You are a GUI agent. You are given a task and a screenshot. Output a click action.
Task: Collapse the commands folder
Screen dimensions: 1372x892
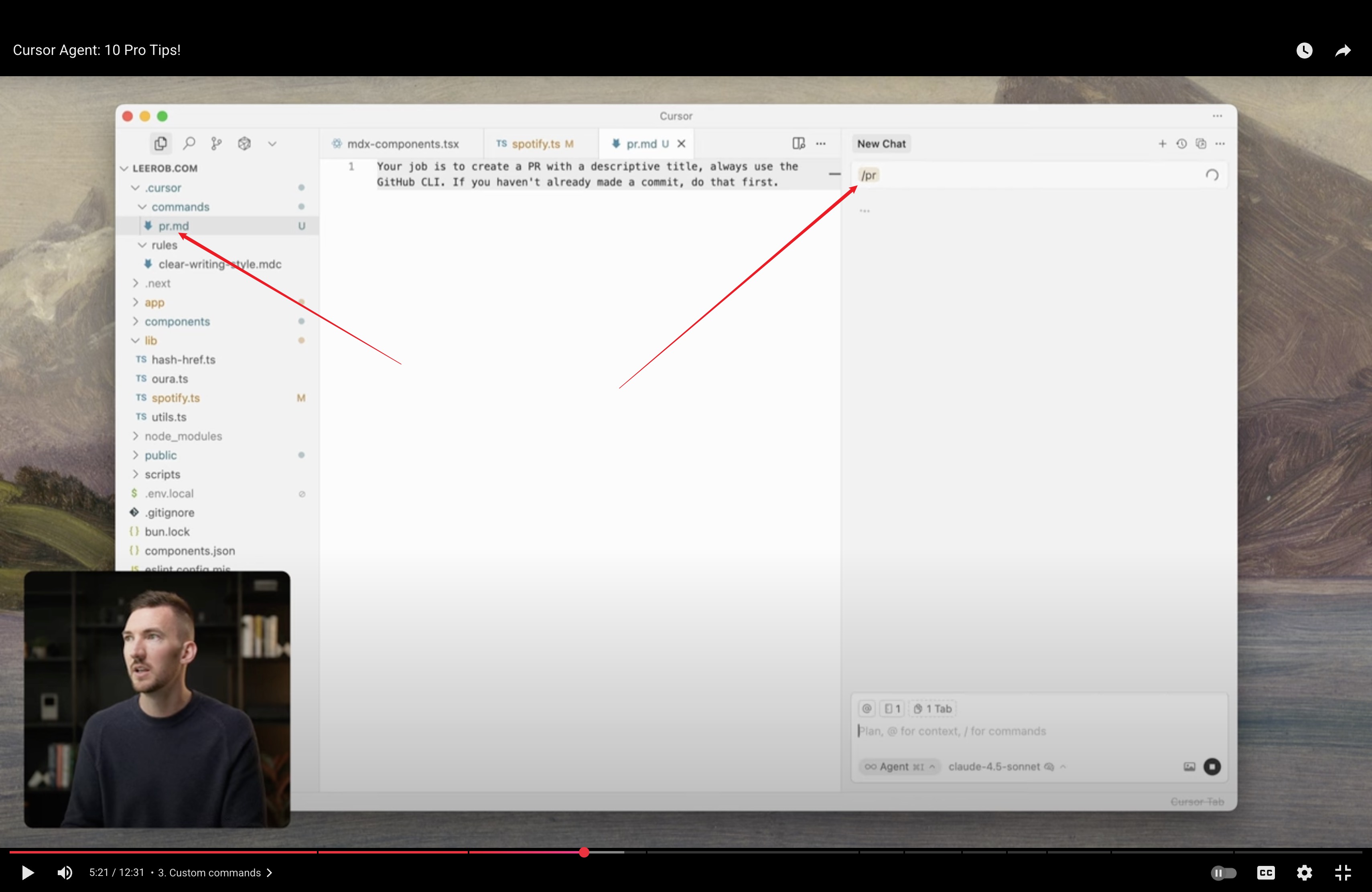click(x=180, y=207)
